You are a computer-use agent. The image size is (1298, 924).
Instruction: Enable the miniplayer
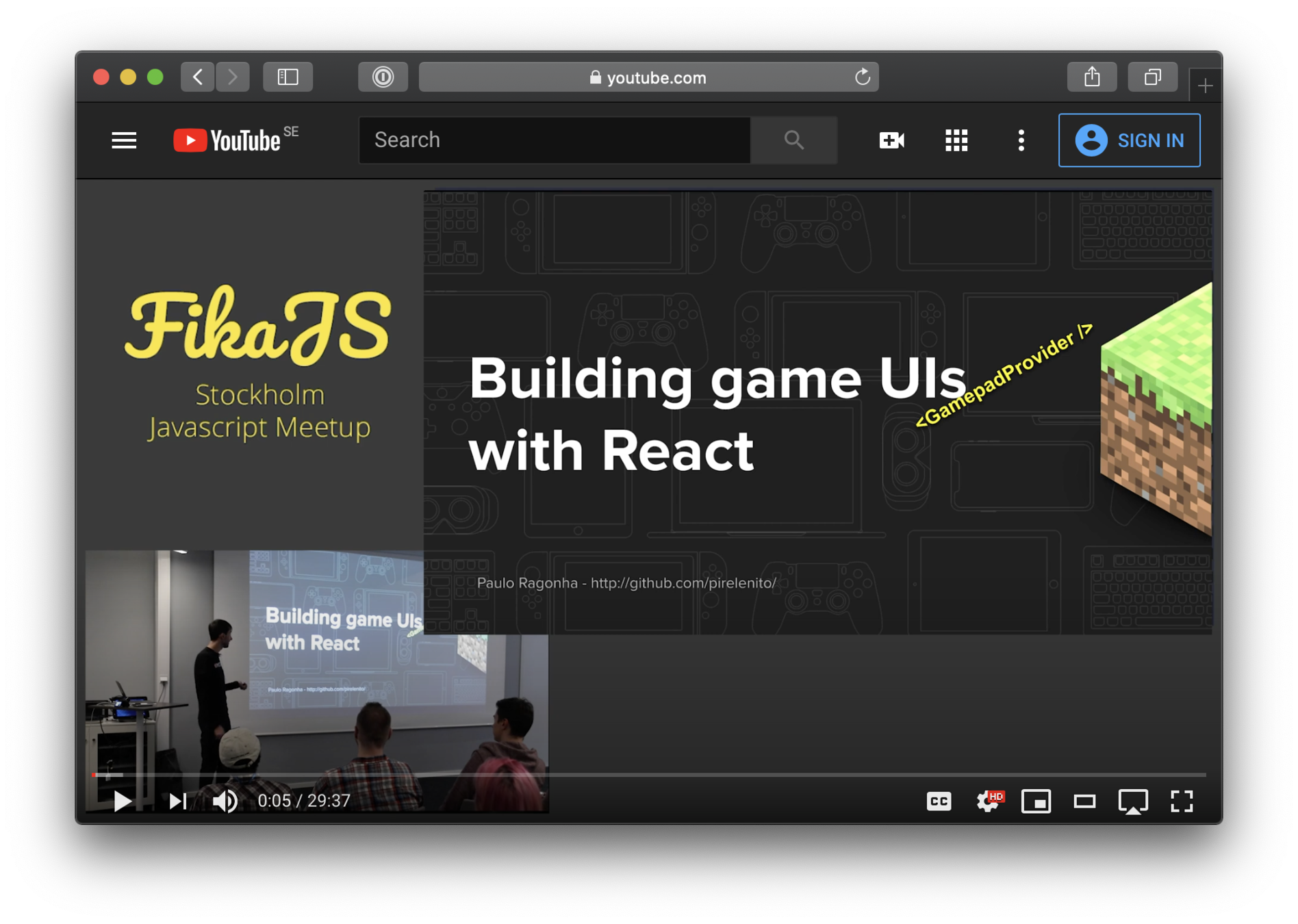pyautogui.click(x=1036, y=801)
